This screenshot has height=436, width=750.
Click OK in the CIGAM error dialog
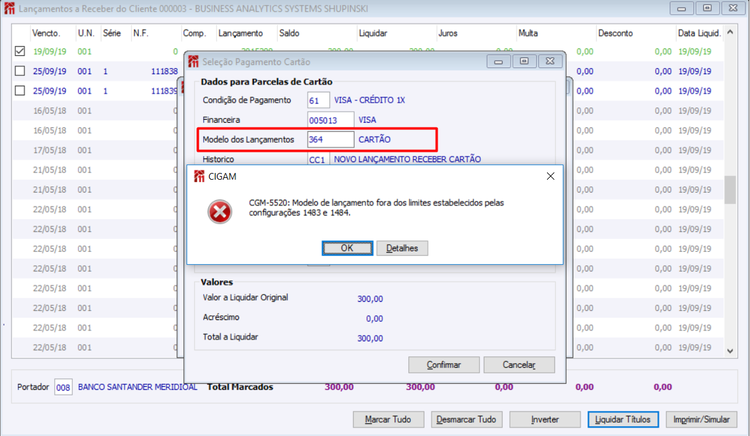pyautogui.click(x=347, y=248)
